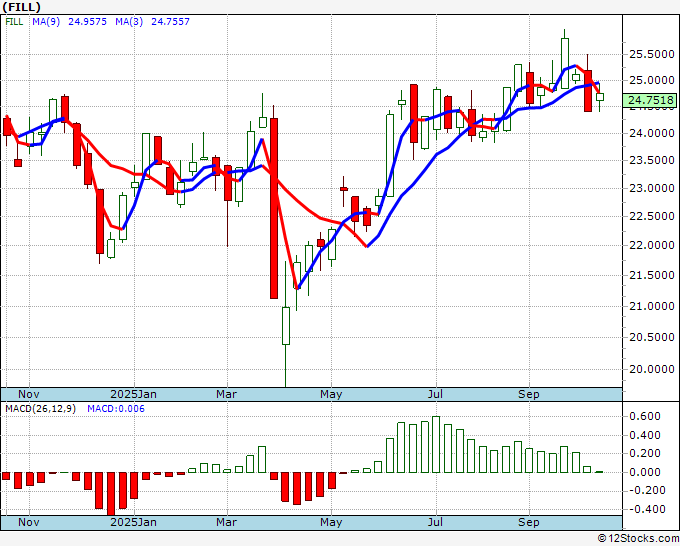
Task: Click Jul on the price chart time axis
Action: (x=435, y=394)
